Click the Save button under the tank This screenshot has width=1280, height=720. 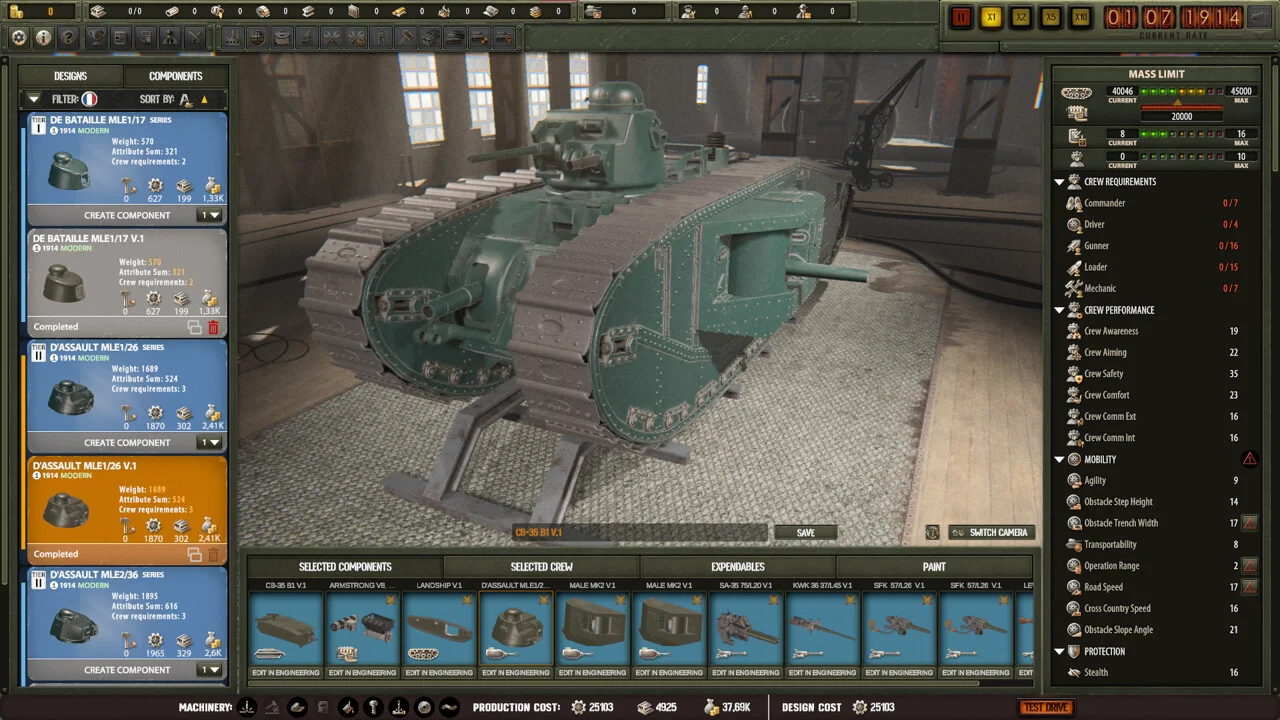pos(805,532)
